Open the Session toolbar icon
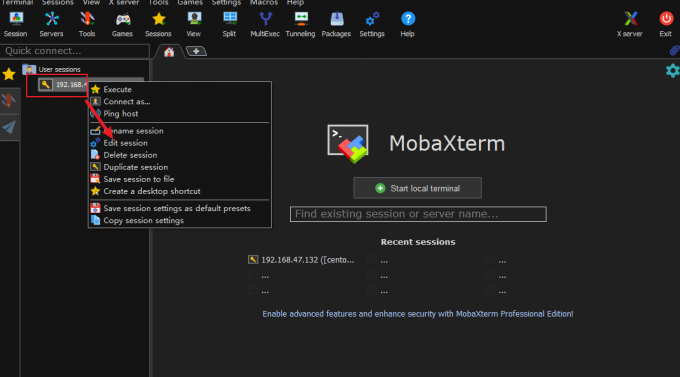The height and width of the screenshot is (377, 680). click(x=16, y=24)
